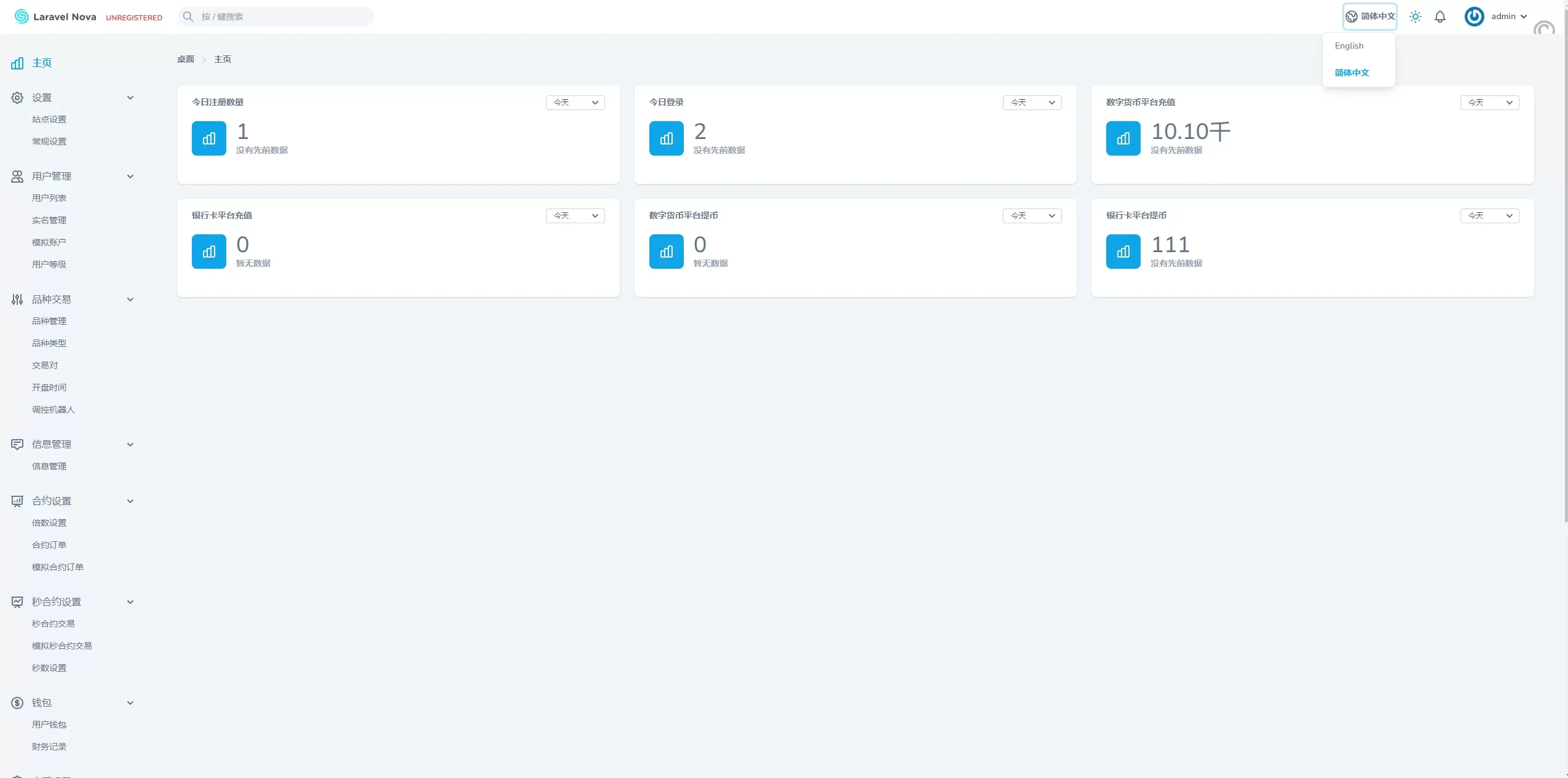This screenshot has width=1568, height=778.
Task: Click the admin avatar icon
Action: coord(1474,17)
